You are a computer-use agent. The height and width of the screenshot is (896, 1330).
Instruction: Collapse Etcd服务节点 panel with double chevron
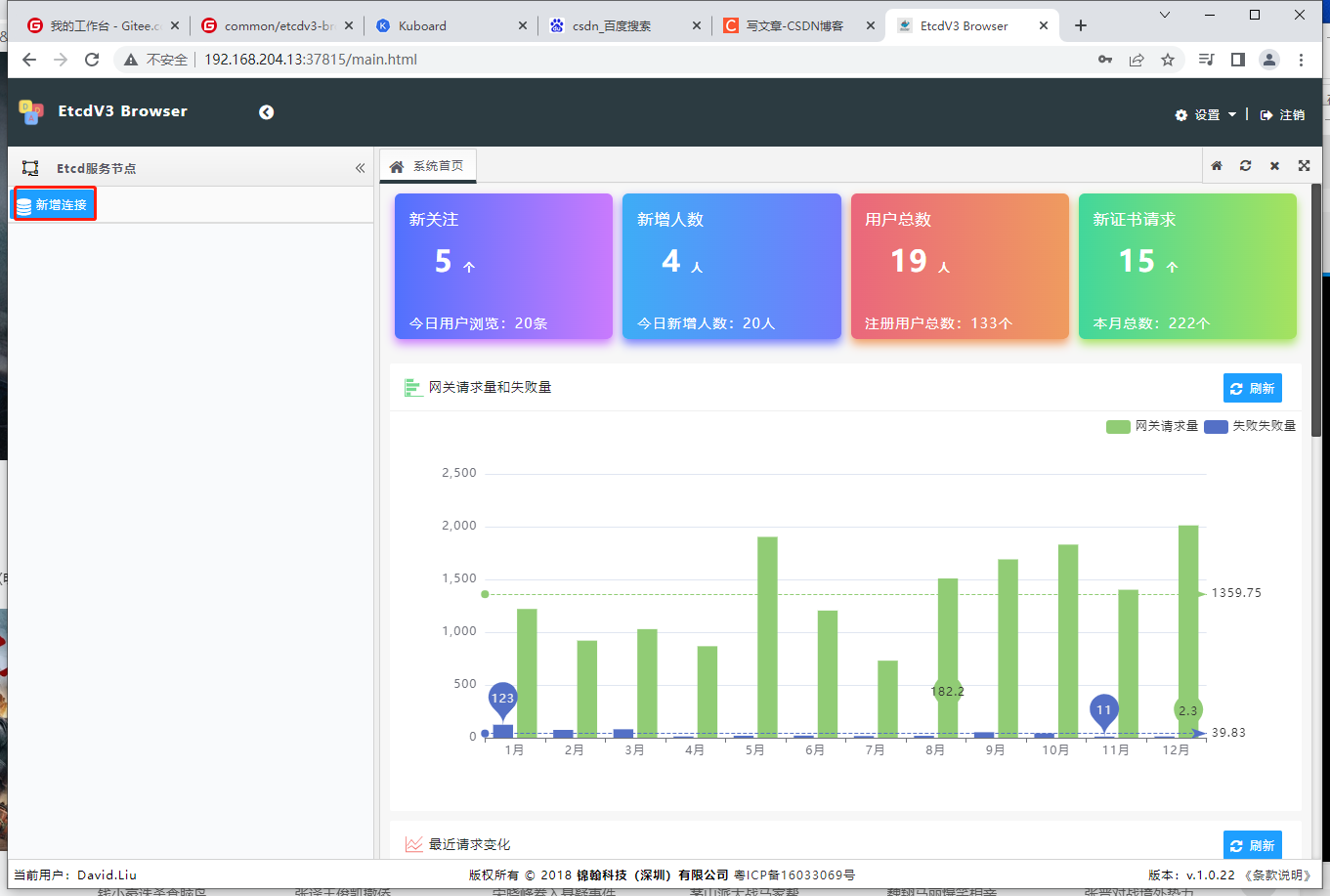click(x=360, y=168)
